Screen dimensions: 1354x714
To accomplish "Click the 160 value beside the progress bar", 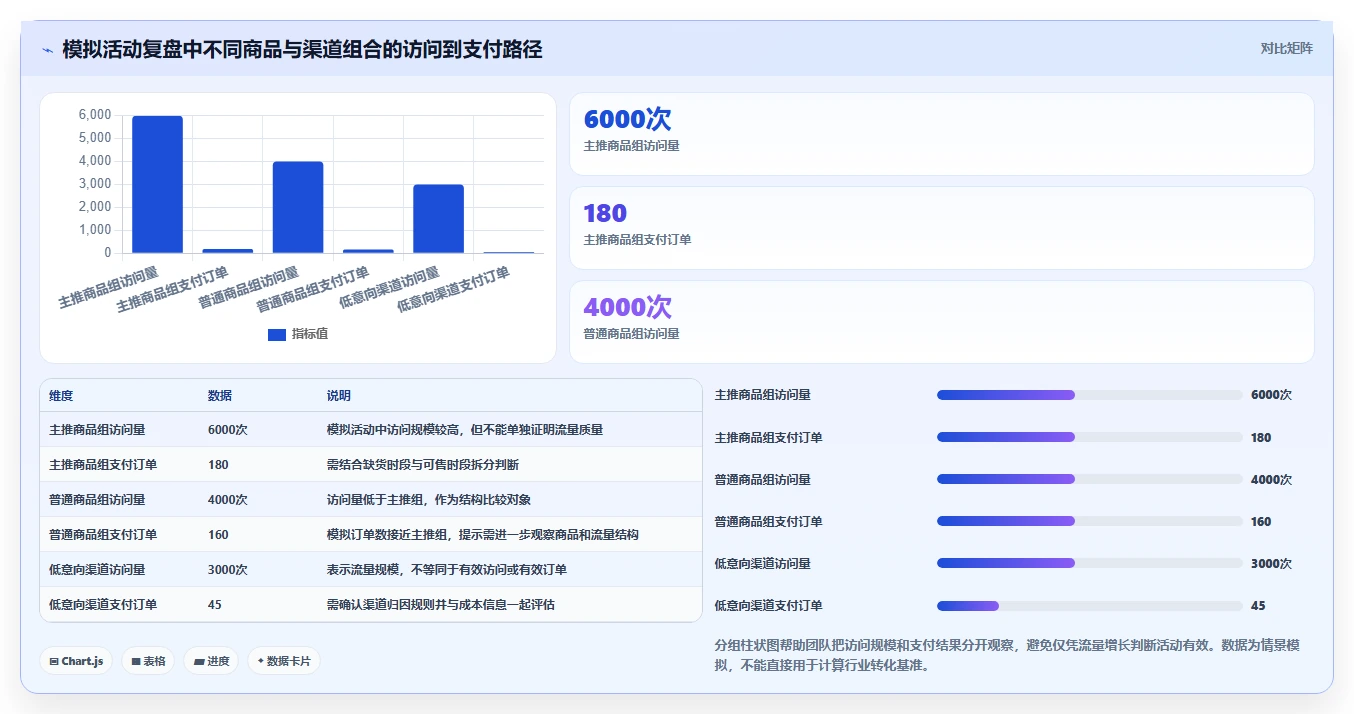I will tap(1261, 521).
